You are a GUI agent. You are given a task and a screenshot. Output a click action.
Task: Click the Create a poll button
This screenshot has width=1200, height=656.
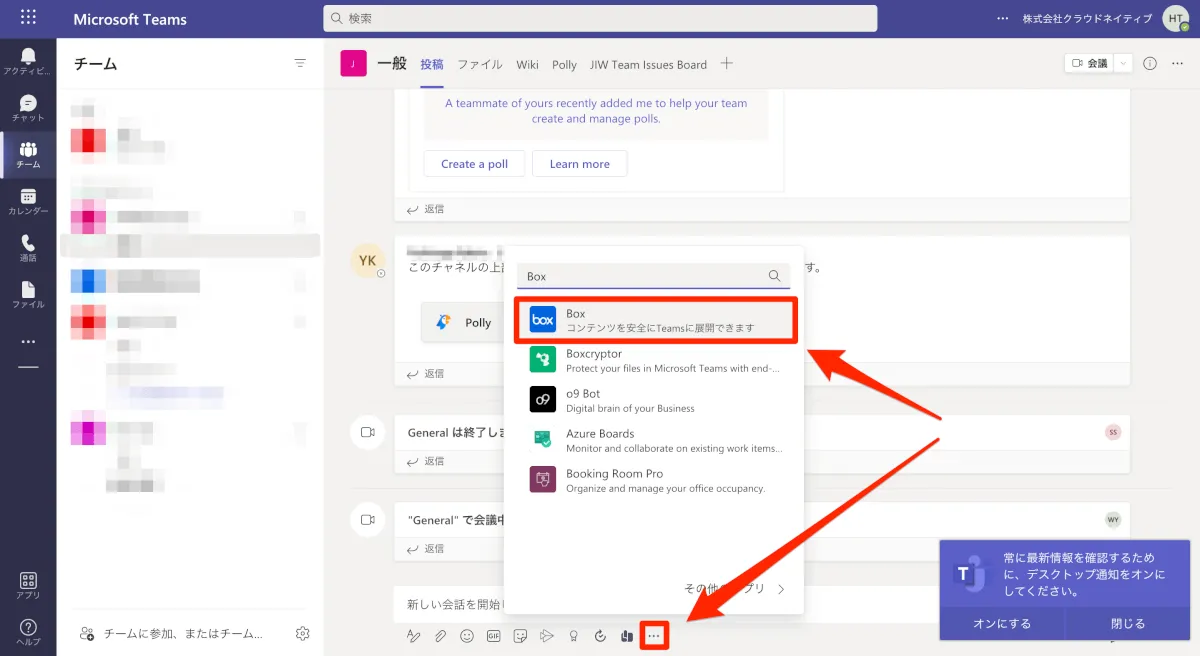click(475, 164)
